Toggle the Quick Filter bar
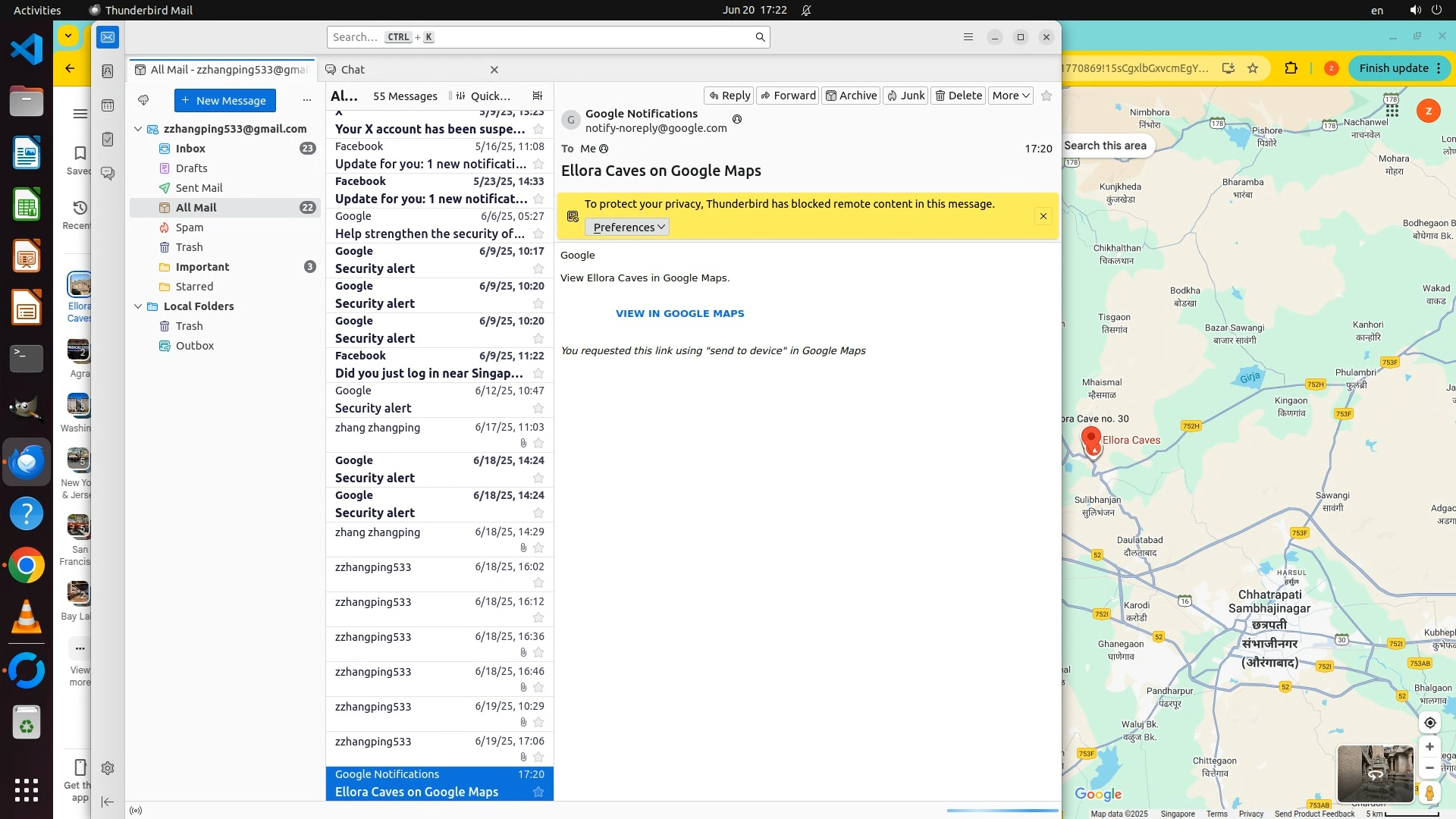The image size is (1456, 819). click(x=482, y=96)
